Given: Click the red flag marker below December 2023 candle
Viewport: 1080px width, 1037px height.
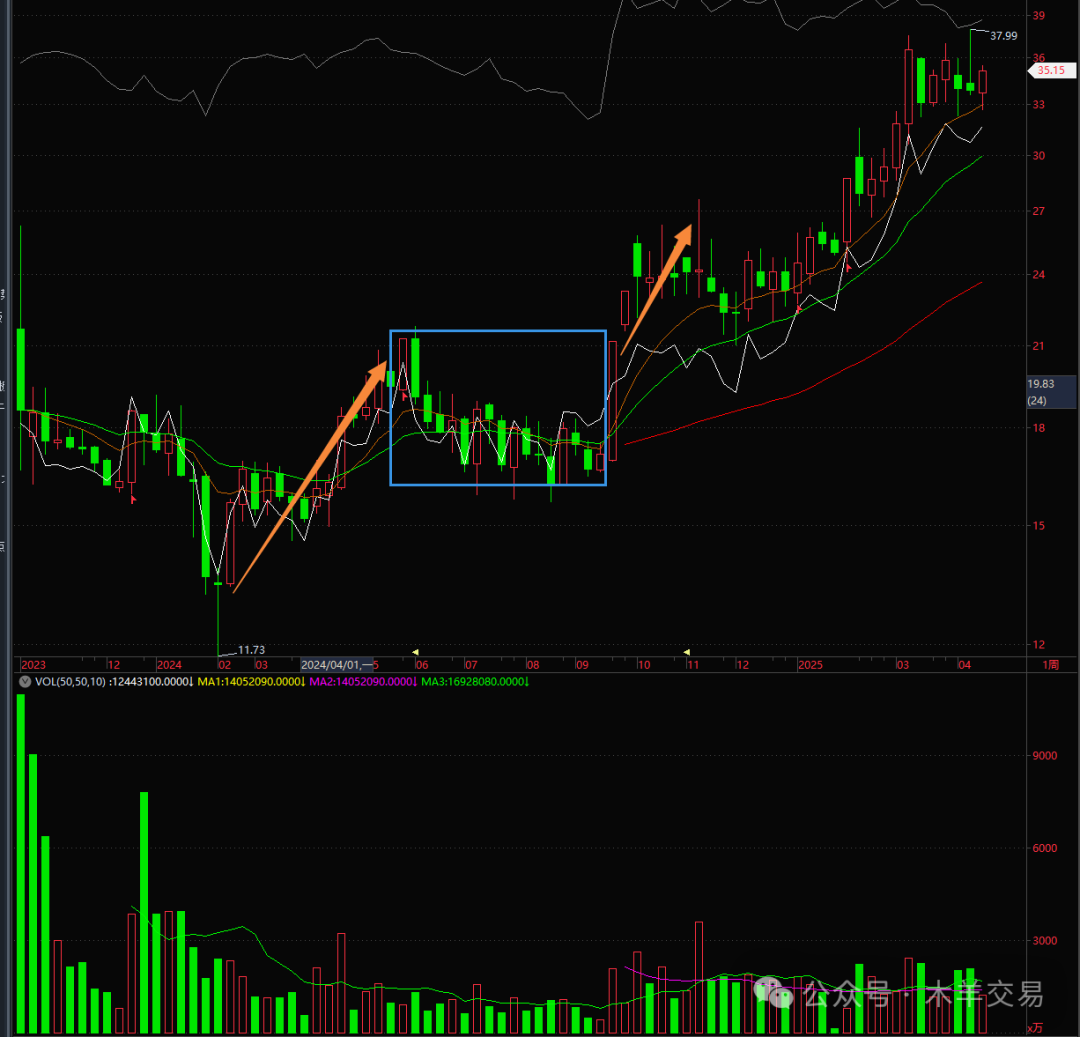Looking at the screenshot, I should [133, 499].
